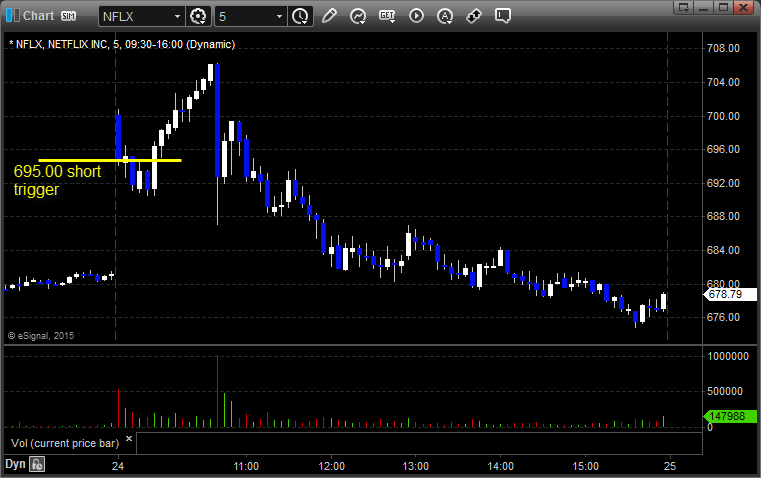
Task: Select the pencil drawing tool
Action: [329, 16]
